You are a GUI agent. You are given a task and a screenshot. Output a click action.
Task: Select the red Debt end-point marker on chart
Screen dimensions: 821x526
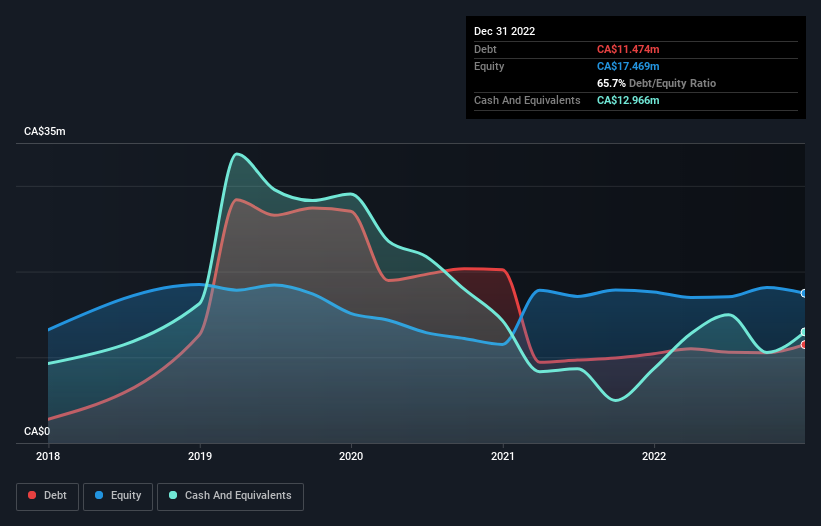click(804, 345)
